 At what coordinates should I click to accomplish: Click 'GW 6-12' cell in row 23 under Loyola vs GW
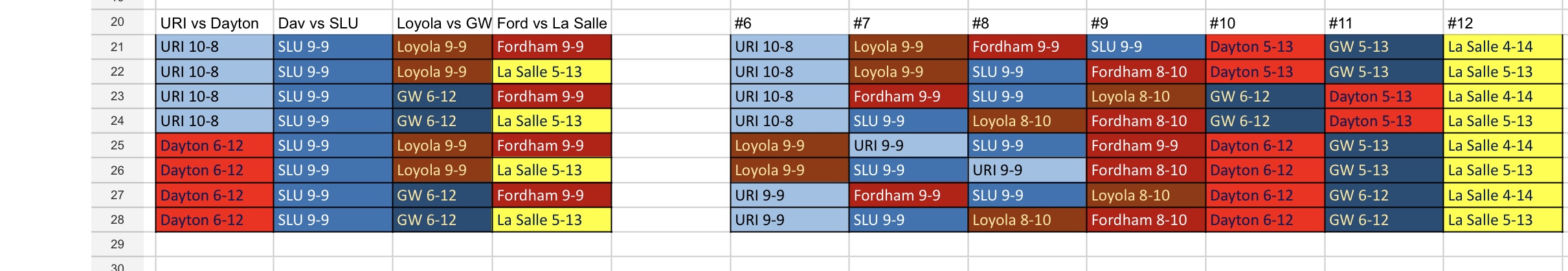coord(443,96)
